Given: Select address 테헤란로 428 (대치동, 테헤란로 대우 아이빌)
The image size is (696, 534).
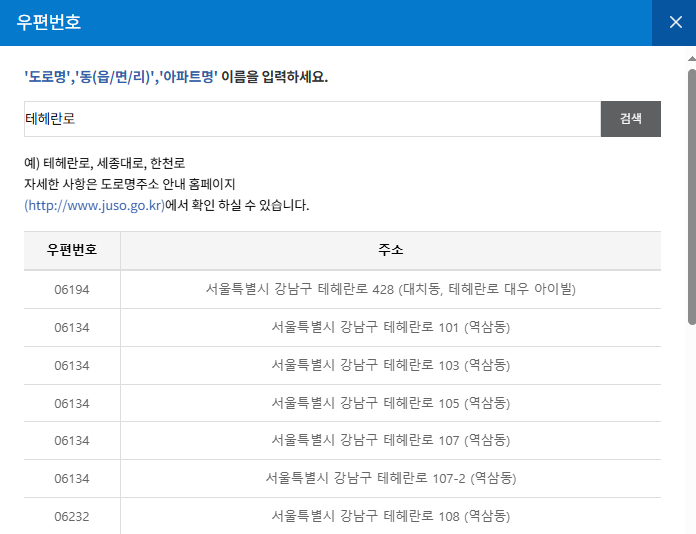Looking at the screenshot, I should point(391,289).
